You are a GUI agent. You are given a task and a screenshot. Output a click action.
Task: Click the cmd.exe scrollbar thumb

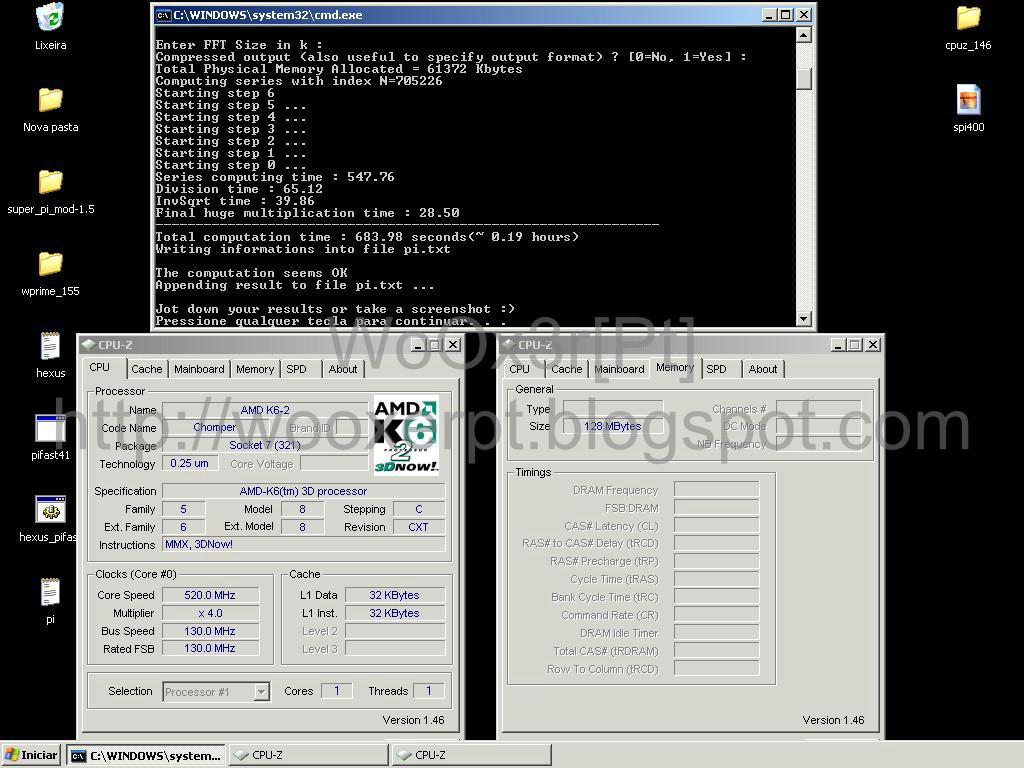pos(804,78)
